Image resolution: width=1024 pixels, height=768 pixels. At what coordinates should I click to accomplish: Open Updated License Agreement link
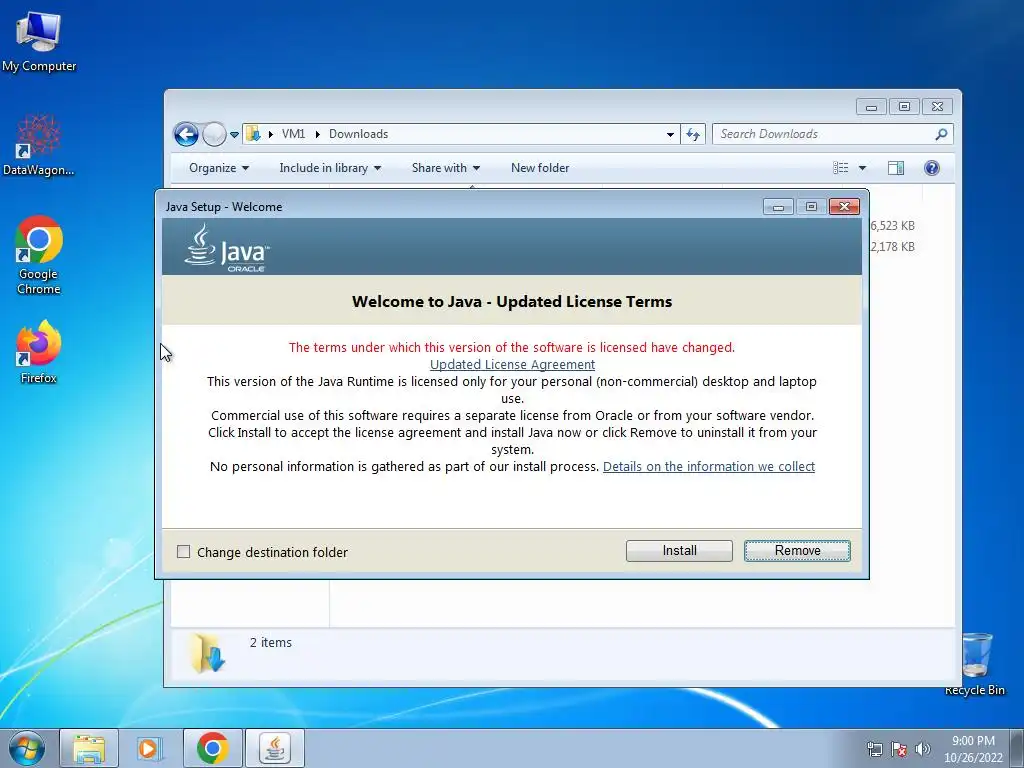point(513,364)
